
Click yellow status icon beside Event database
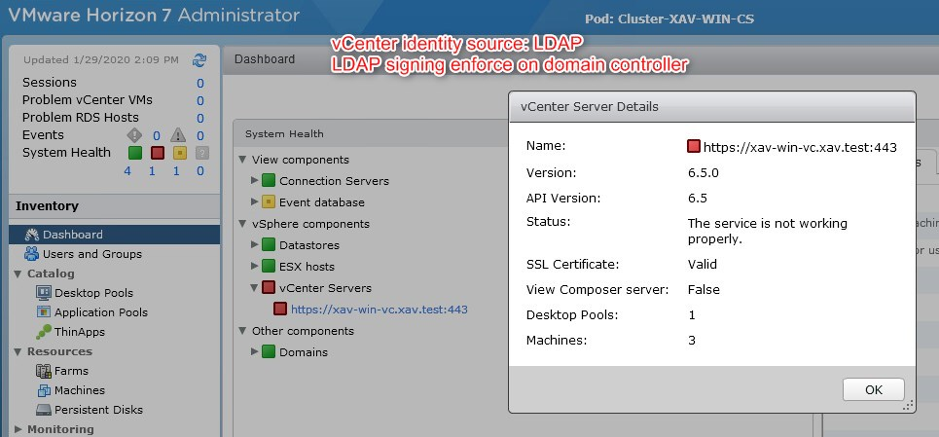pos(268,202)
